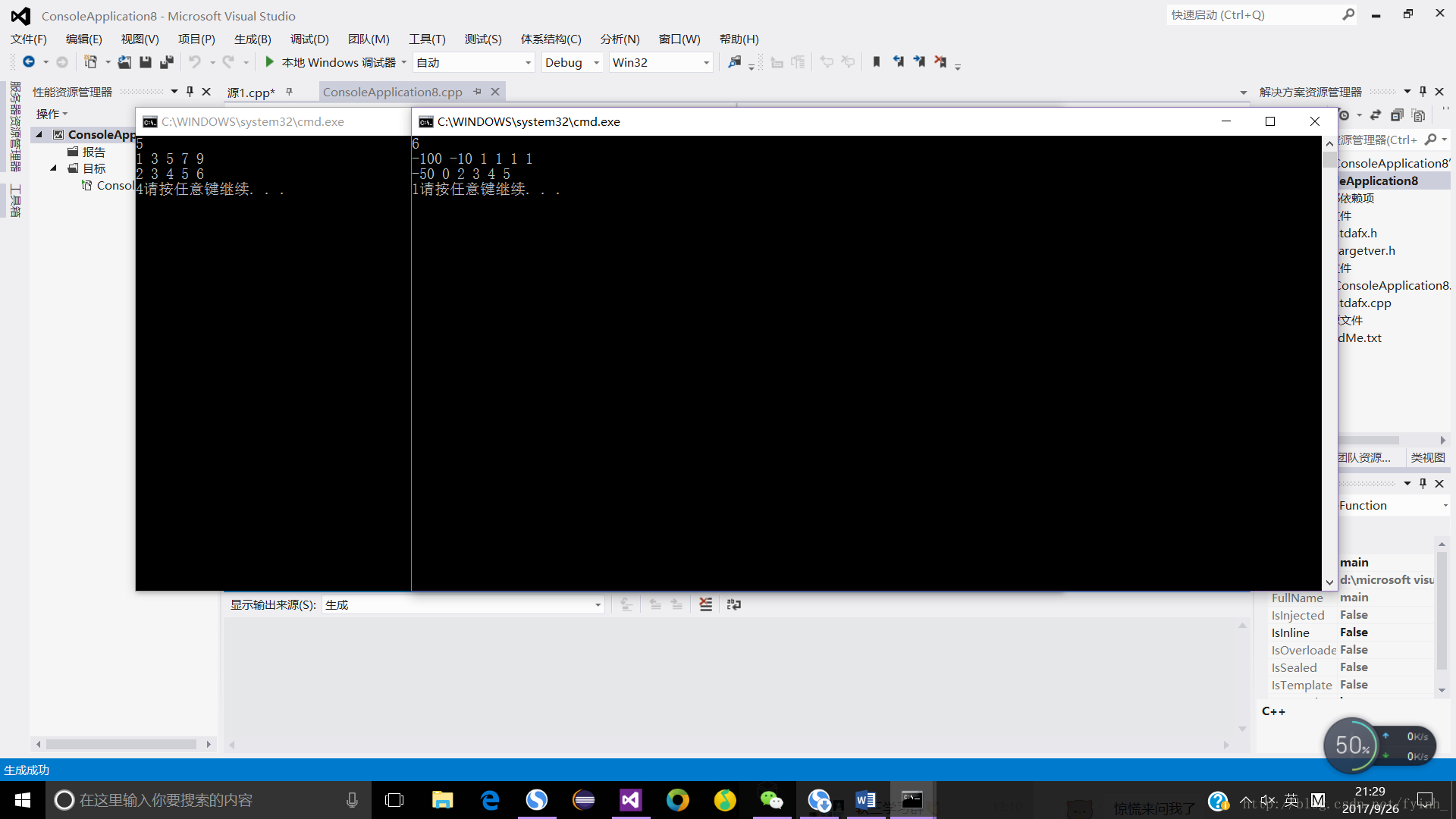Viewport: 1456px width, 819px height.
Task: Open Microsoft Edge from the taskbar
Action: (x=490, y=800)
